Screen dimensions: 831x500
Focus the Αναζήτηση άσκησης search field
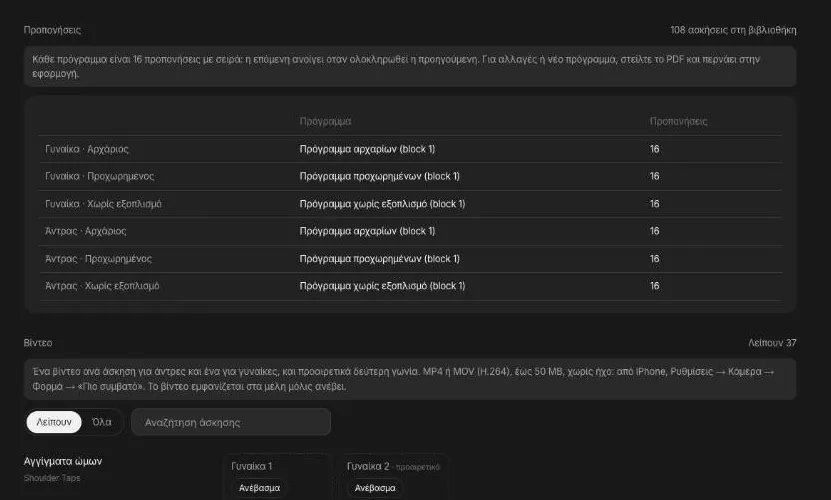click(x=231, y=422)
